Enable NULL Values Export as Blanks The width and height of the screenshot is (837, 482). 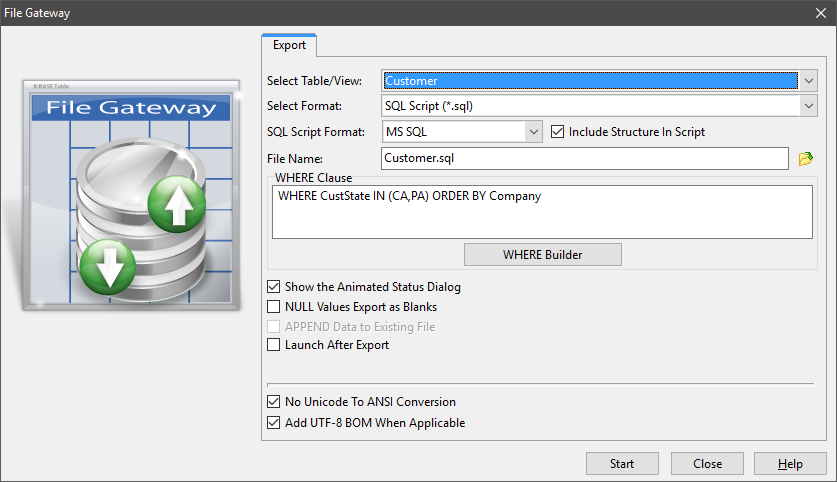click(x=274, y=307)
